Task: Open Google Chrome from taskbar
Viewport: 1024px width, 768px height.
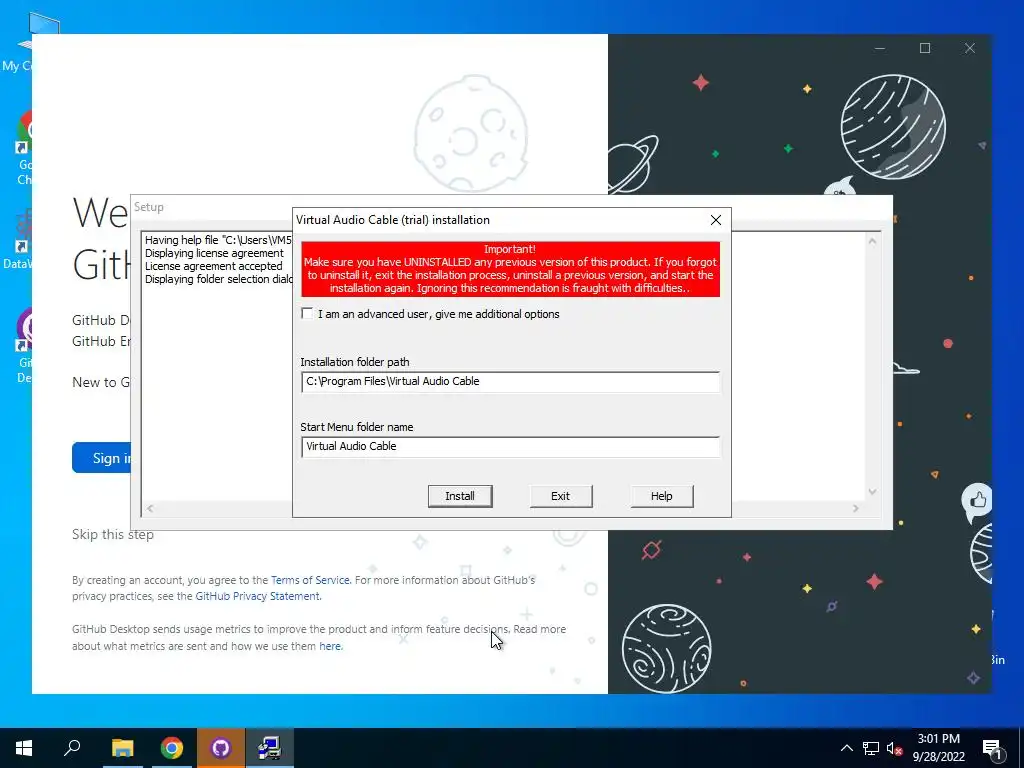Action: tap(172, 748)
